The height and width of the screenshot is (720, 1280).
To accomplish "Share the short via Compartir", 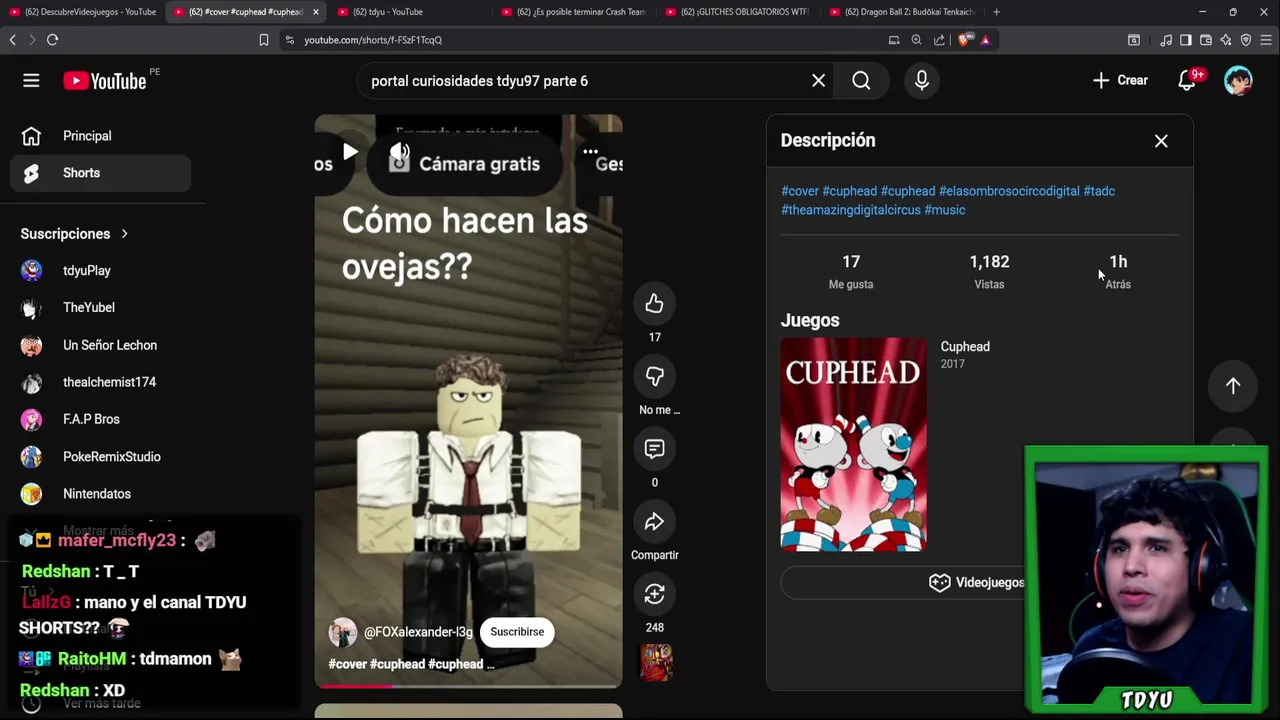I will click(654, 522).
